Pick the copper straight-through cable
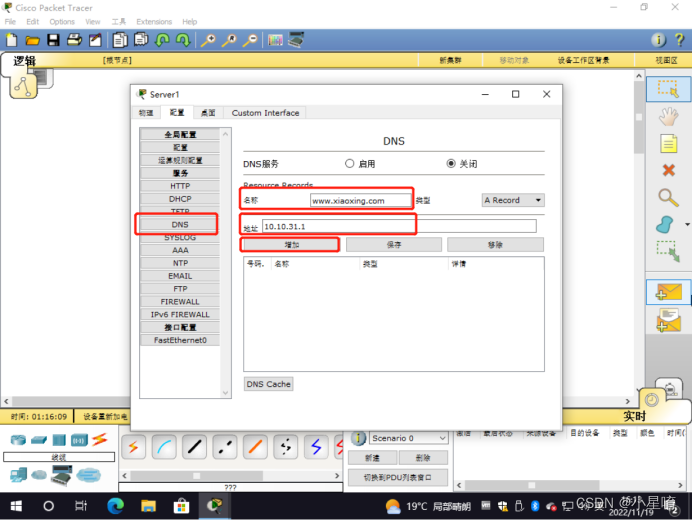Screen dimensions: 692x520 [194, 447]
